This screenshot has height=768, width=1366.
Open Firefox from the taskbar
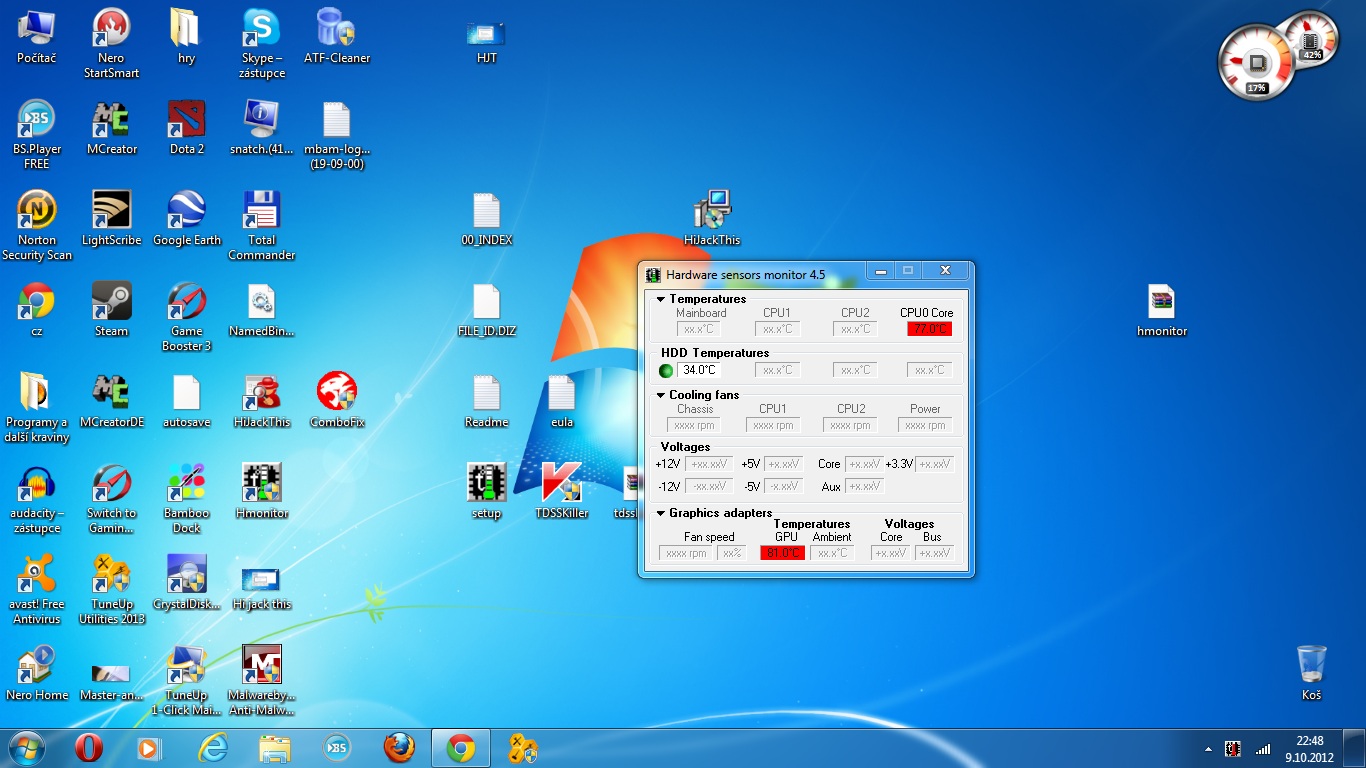[x=399, y=747]
